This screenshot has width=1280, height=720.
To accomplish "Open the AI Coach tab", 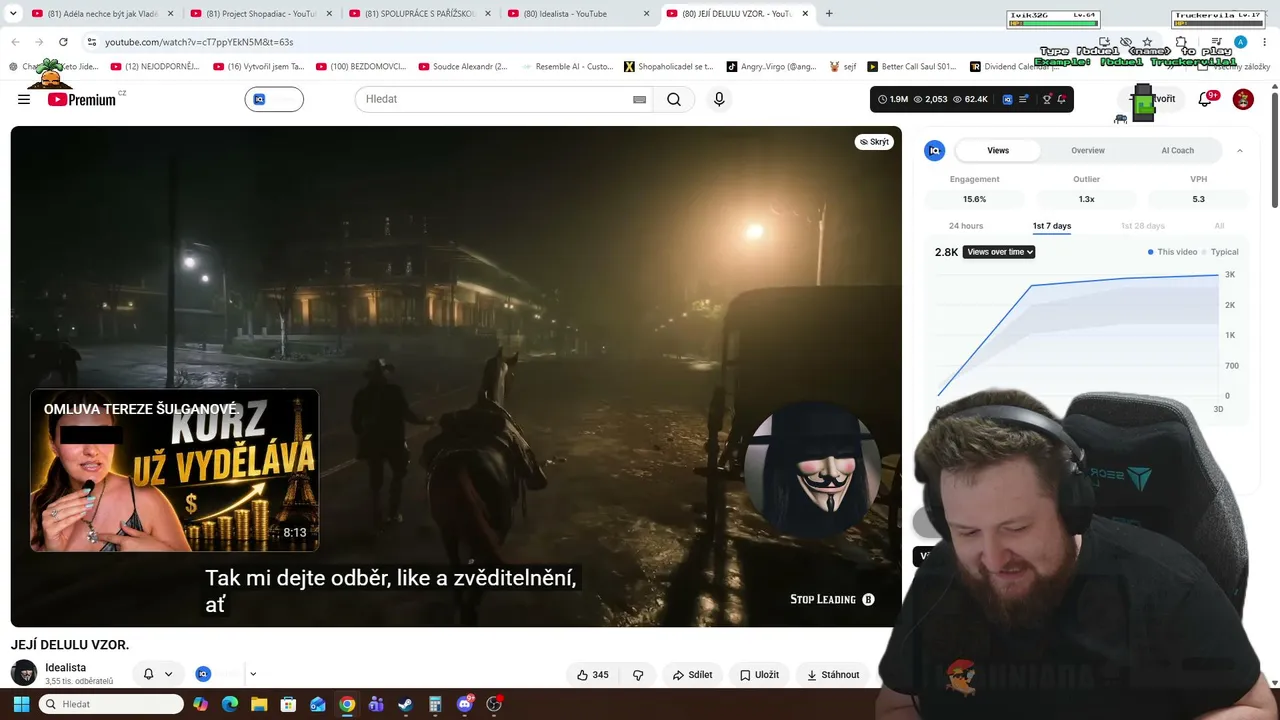I will (1177, 151).
